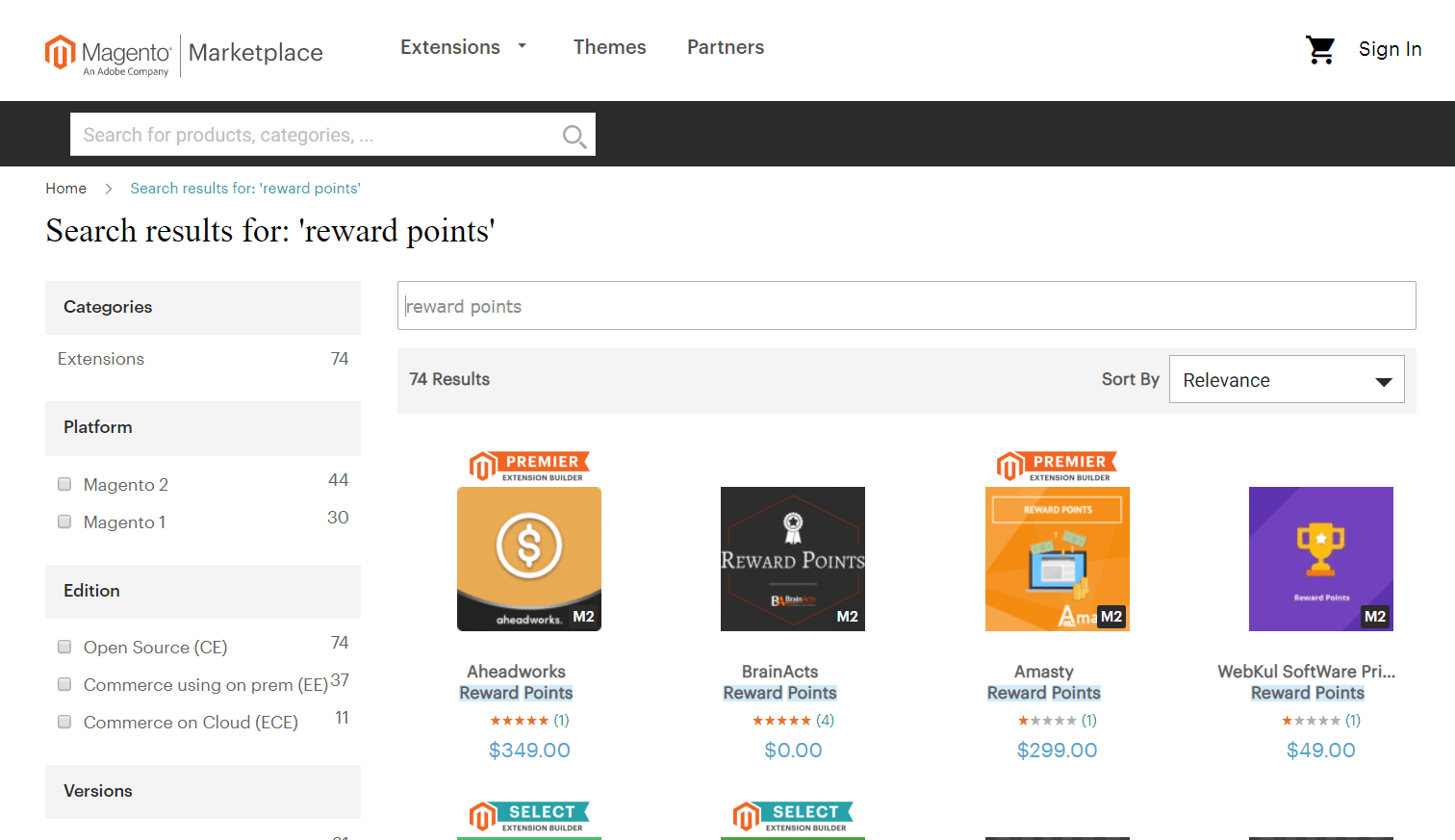This screenshot has height=840, width=1455.
Task: Click Sign In link
Action: (1390, 49)
